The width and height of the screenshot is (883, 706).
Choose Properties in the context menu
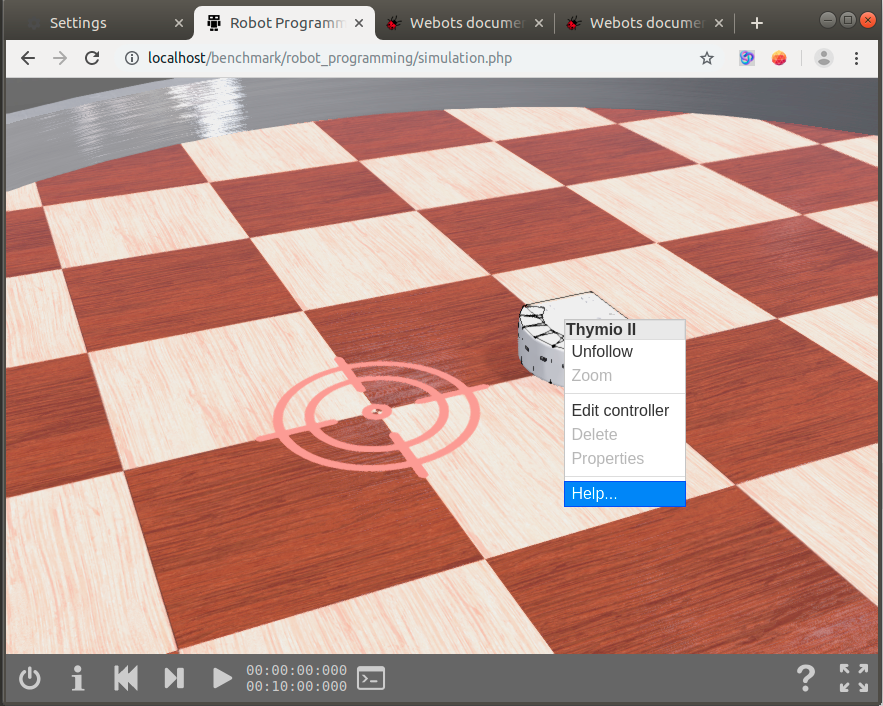click(625, 458)
